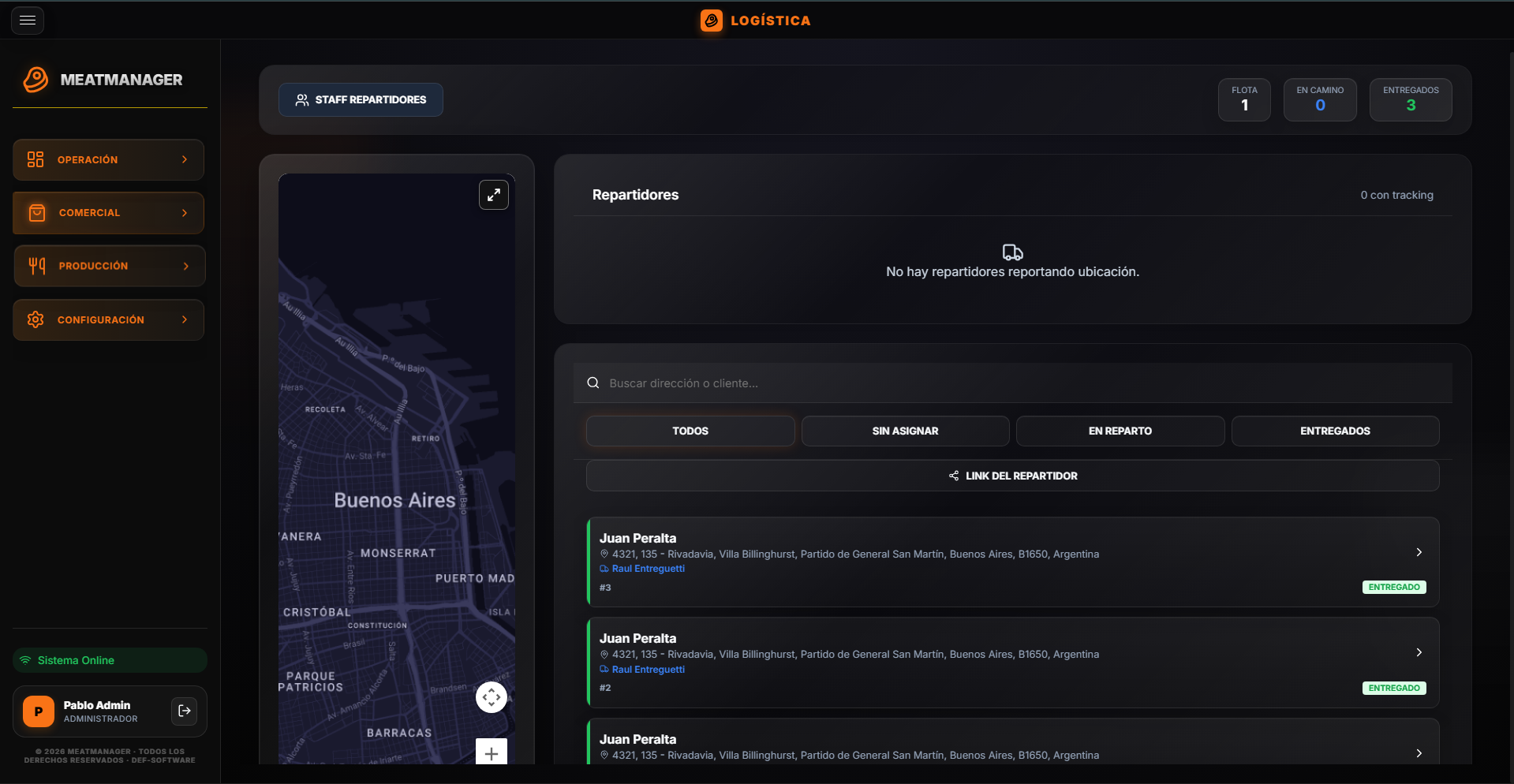Open order #2 details chevron

1419,652
